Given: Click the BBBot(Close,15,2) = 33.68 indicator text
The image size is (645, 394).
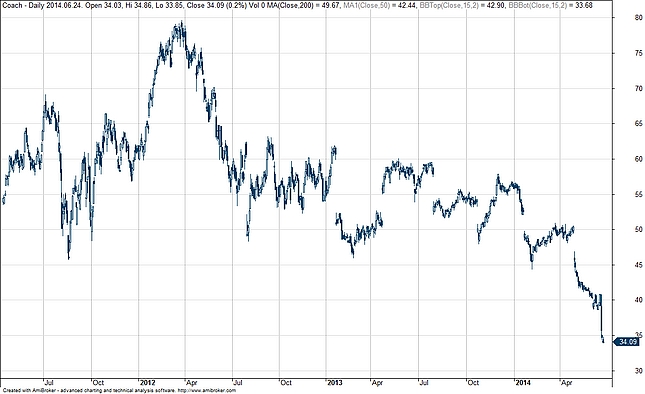Looking at the screenshot, I should (x=550, y=5).
